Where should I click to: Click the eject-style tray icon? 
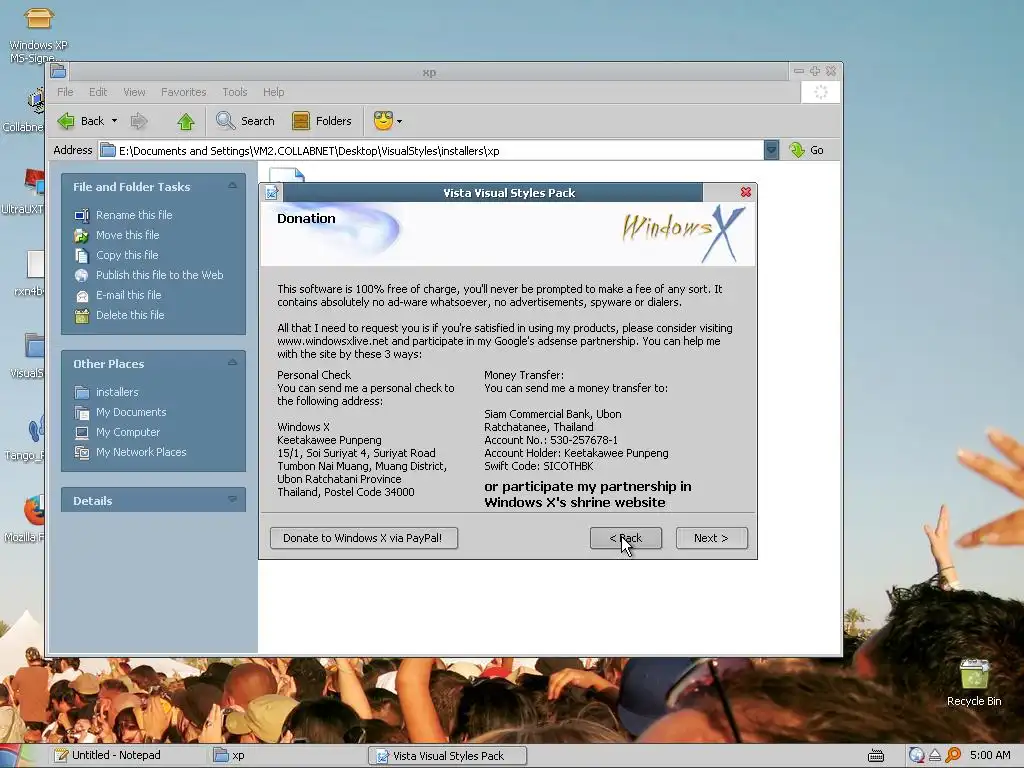click(x=935, y=755)
